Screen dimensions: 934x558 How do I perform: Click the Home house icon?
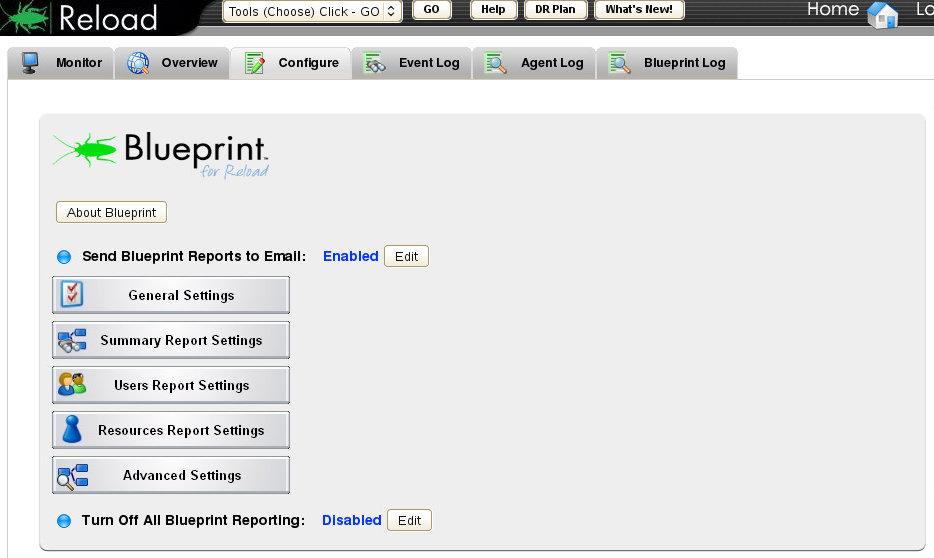(883, 14)
